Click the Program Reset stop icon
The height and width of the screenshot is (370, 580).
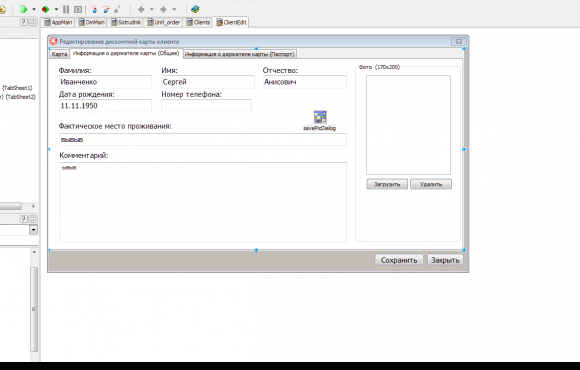tap(78, 9)
